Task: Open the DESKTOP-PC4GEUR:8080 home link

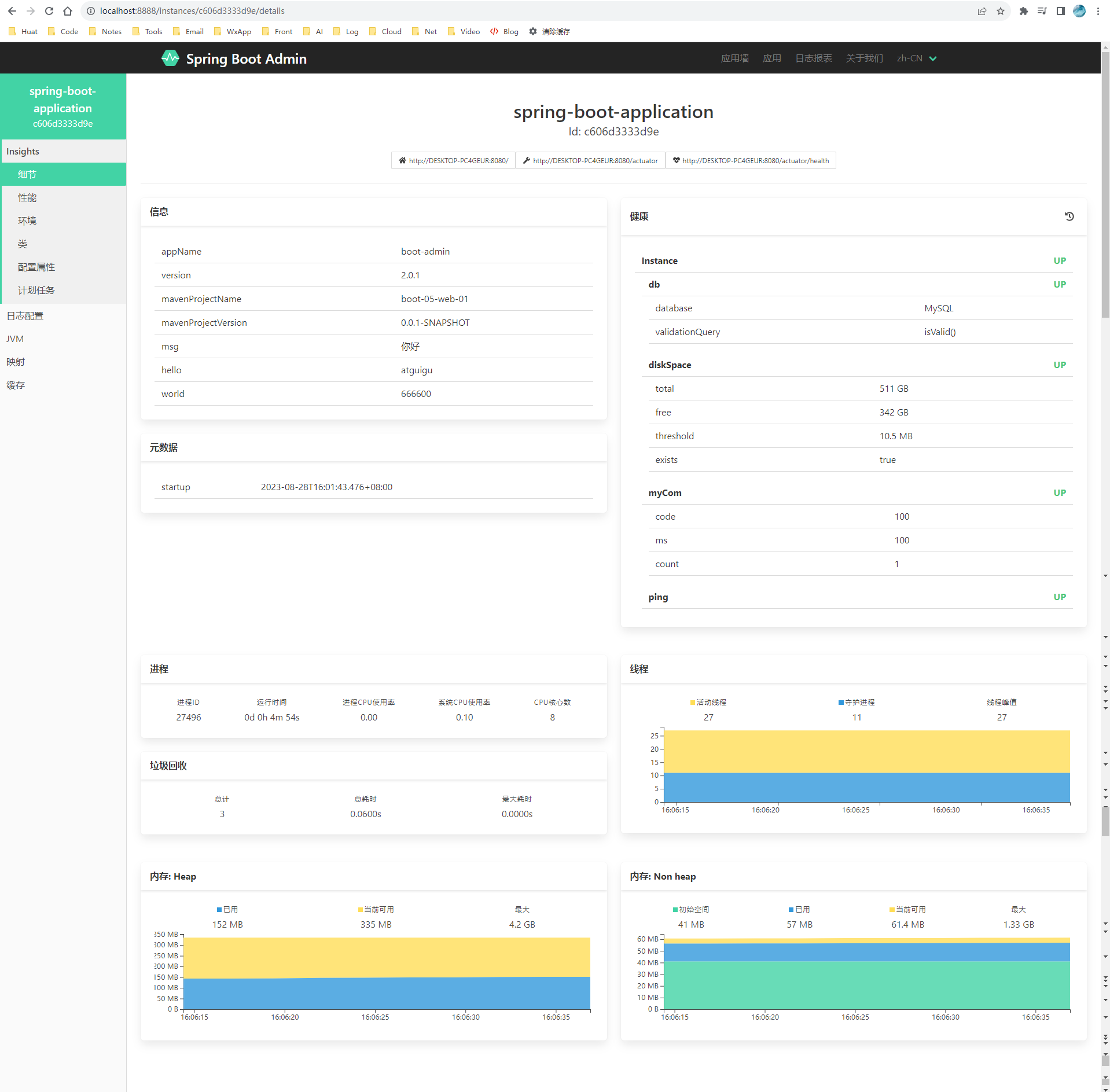Action: click(x=453, y=161)
